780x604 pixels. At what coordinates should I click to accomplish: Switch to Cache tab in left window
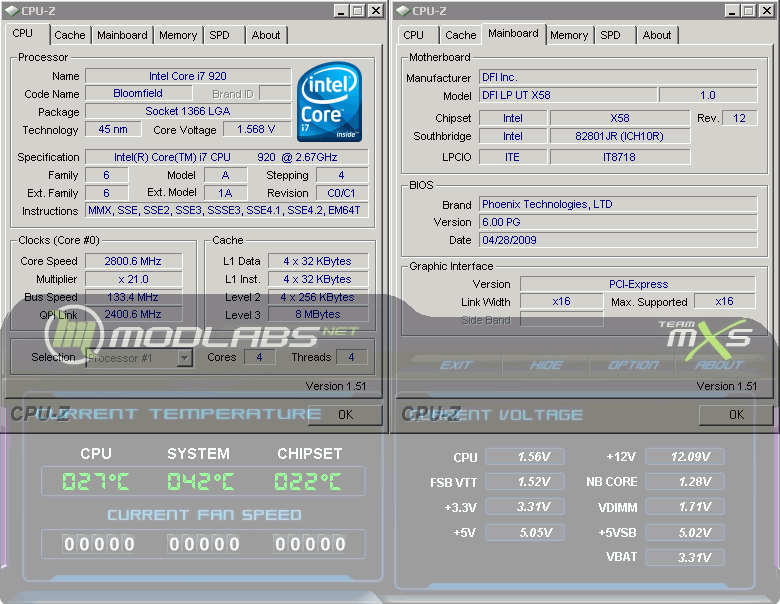tap(70, 35)
